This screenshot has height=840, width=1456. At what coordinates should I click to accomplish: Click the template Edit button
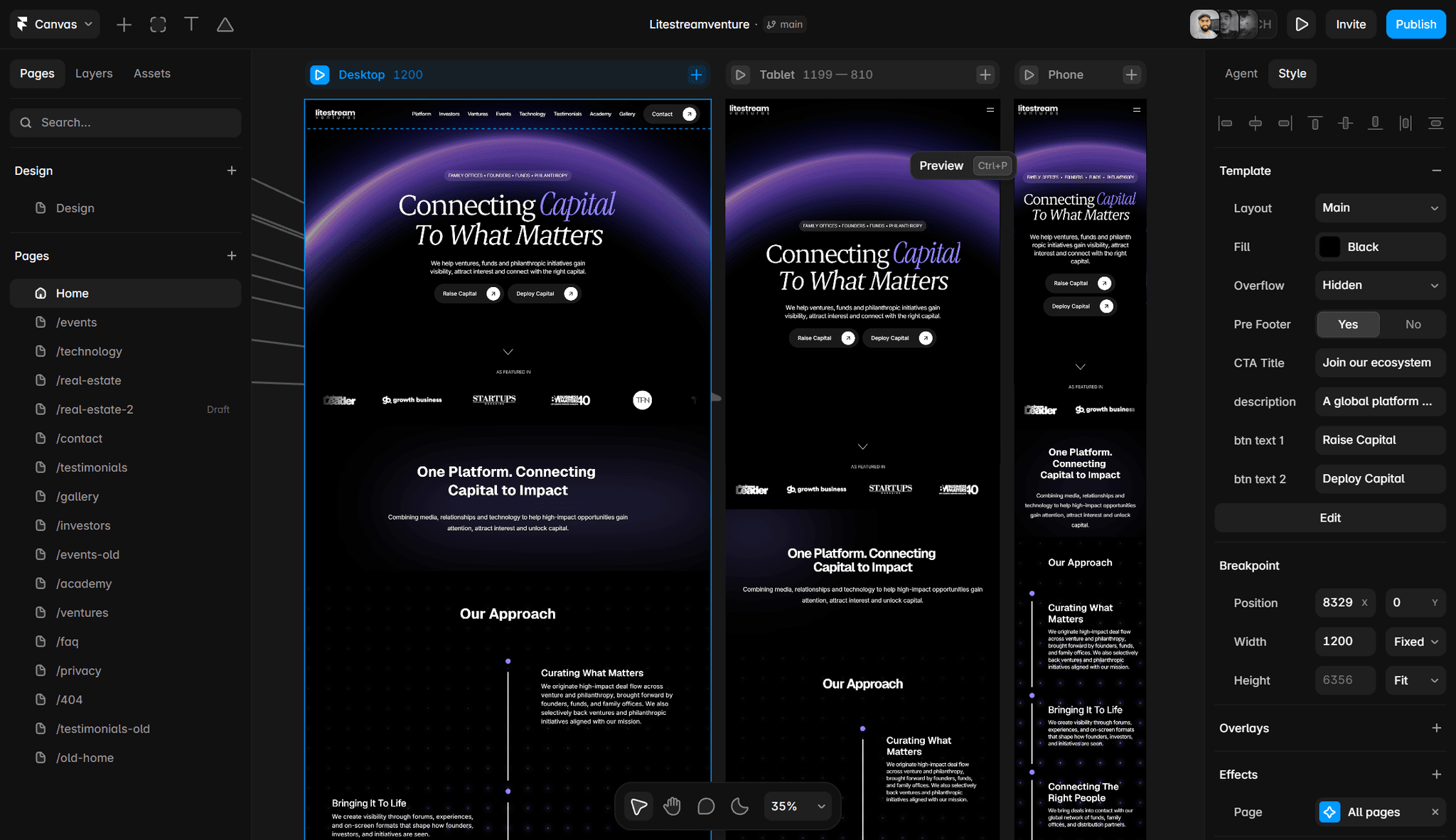(x=1330, y=518)
